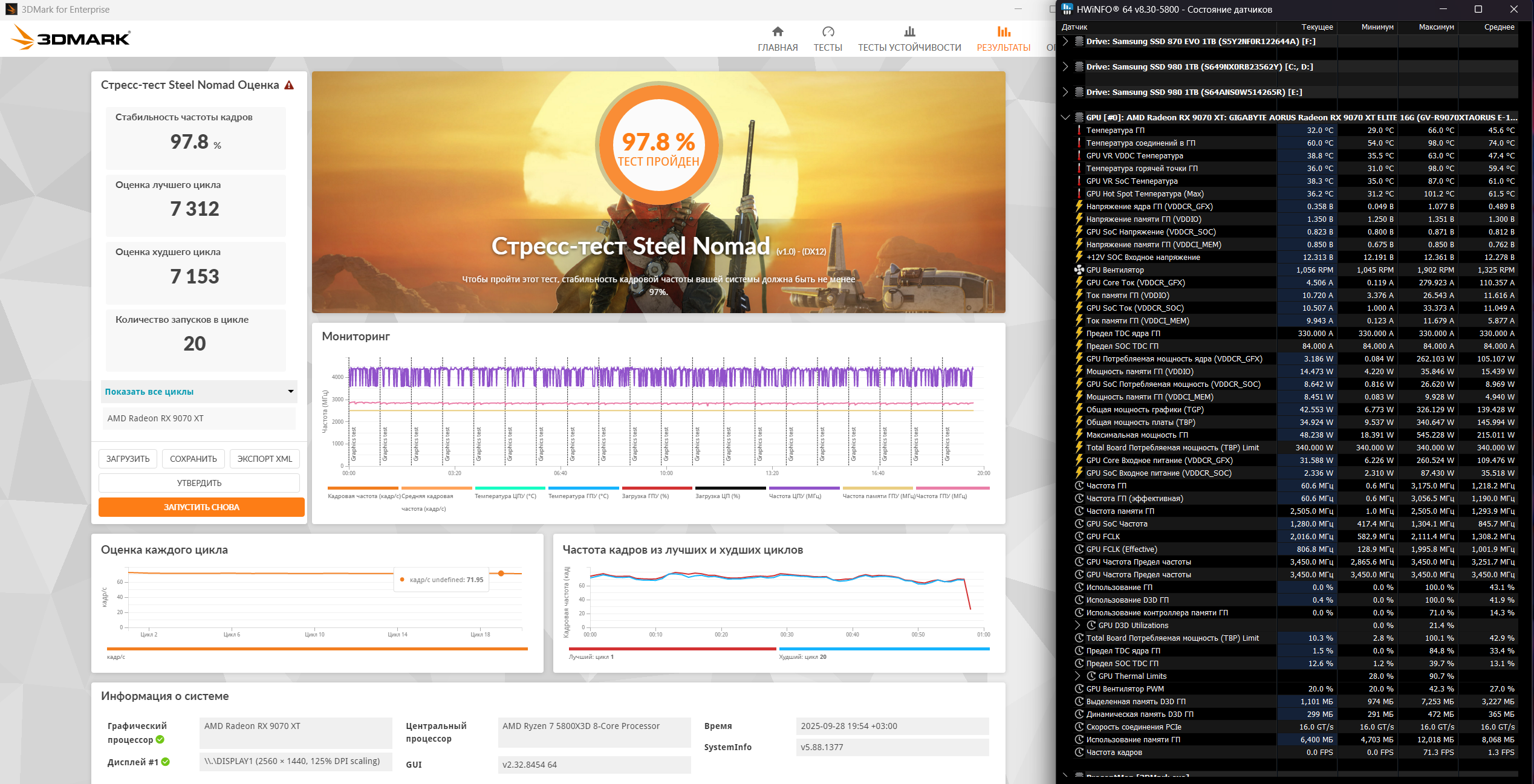Expand GPU Thermal Limits sensor subtree
Image resolution: width=1534 pixels, height=784 pixels.
(x=1077, y=676)
